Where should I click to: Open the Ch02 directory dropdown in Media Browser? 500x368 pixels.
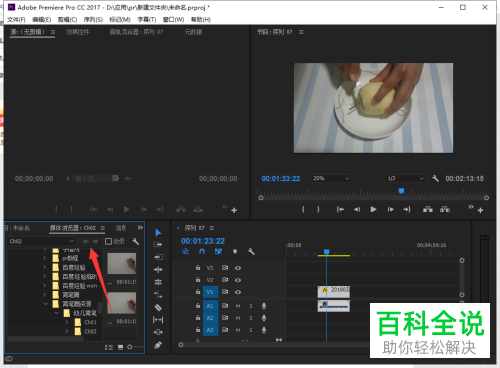click(41, 241)
